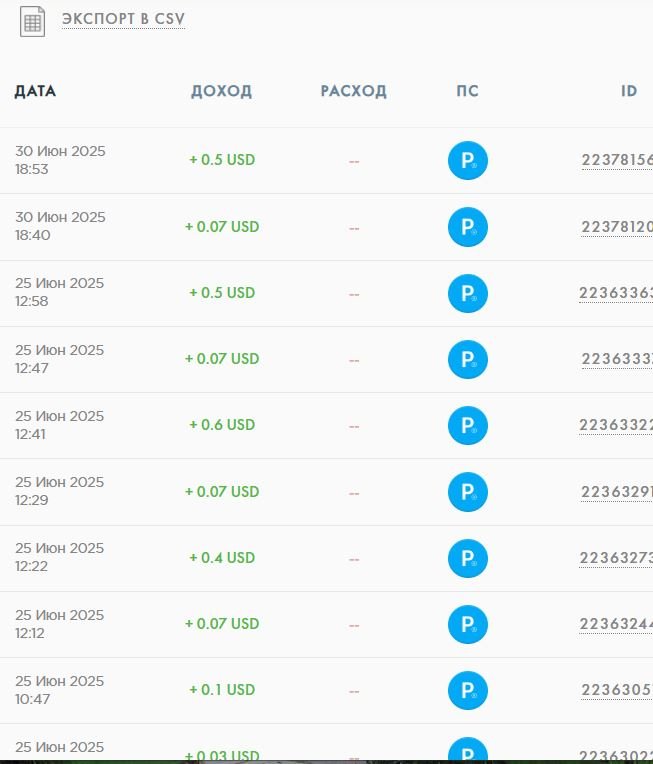This screenshot has width=653, height=764.
Task: Open transaction ID link starting with 22378120
Action: [617, 227]
